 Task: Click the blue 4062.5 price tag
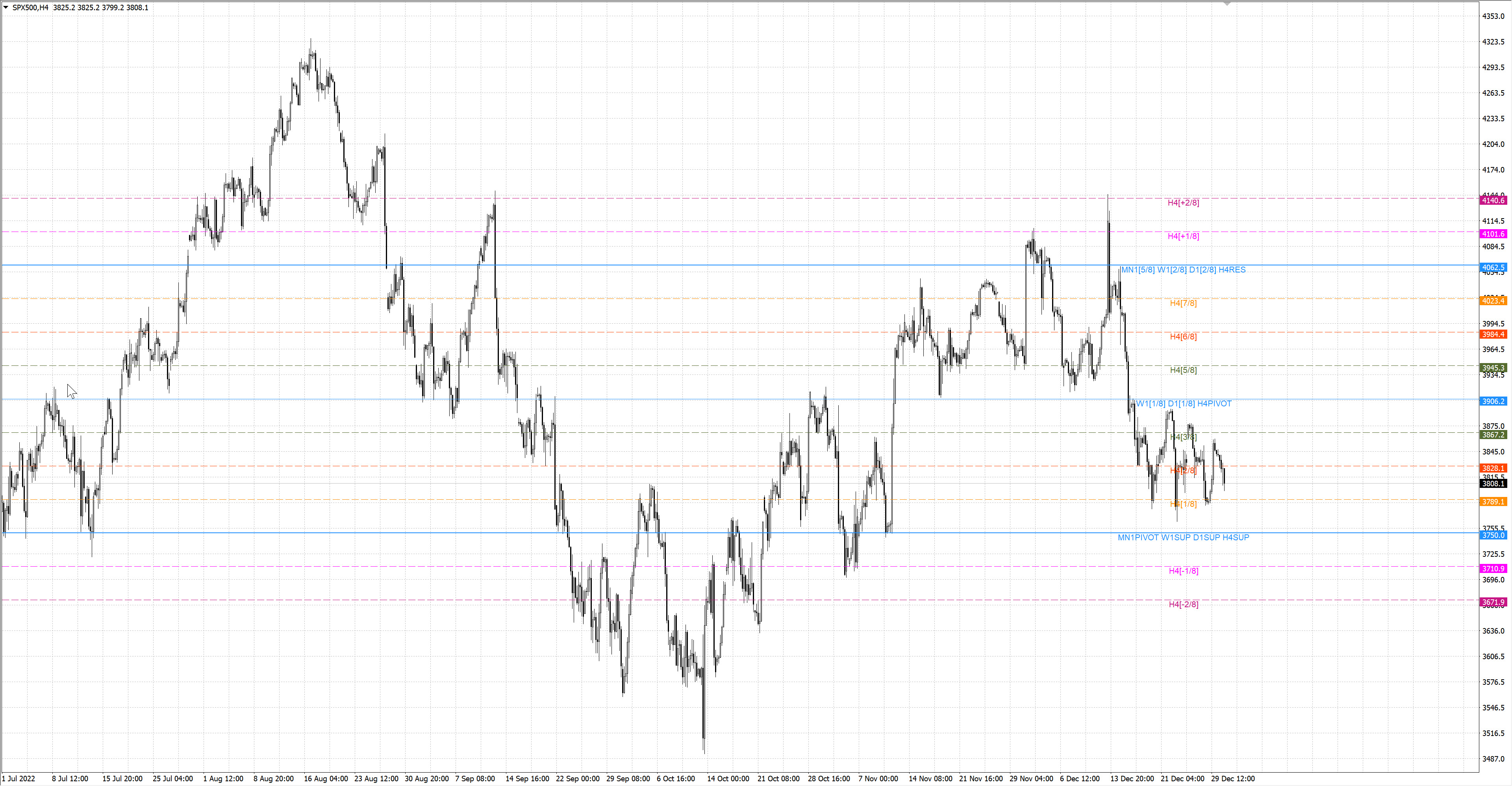click(x=1493, y=268)
